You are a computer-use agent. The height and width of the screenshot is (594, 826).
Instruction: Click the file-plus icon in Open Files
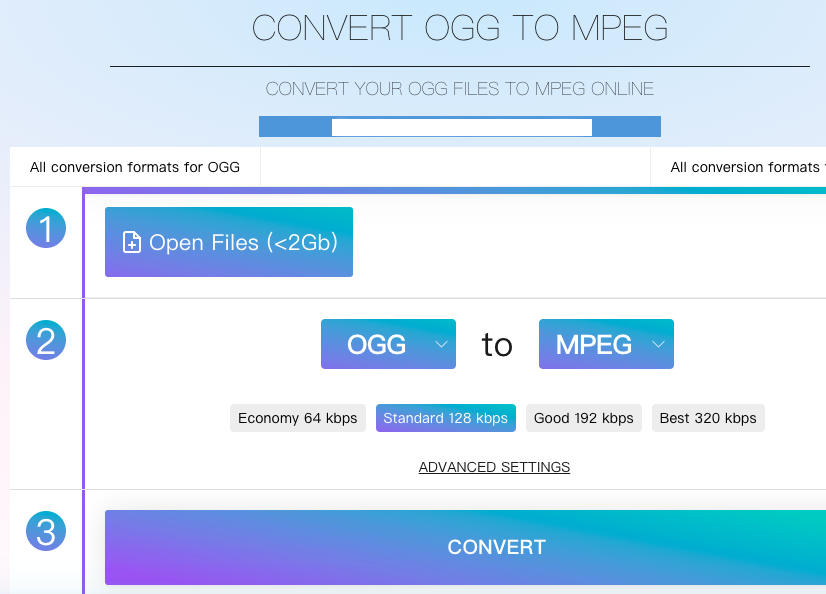tap(131, 243)
